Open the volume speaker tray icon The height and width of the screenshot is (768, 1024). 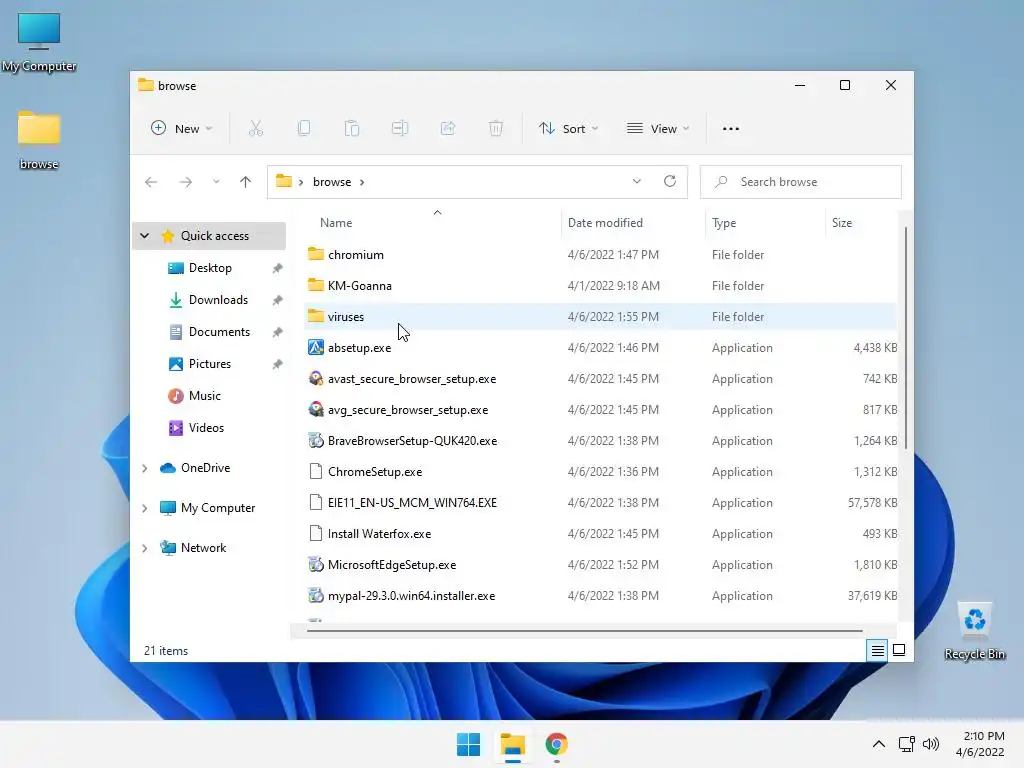[931, 744]
